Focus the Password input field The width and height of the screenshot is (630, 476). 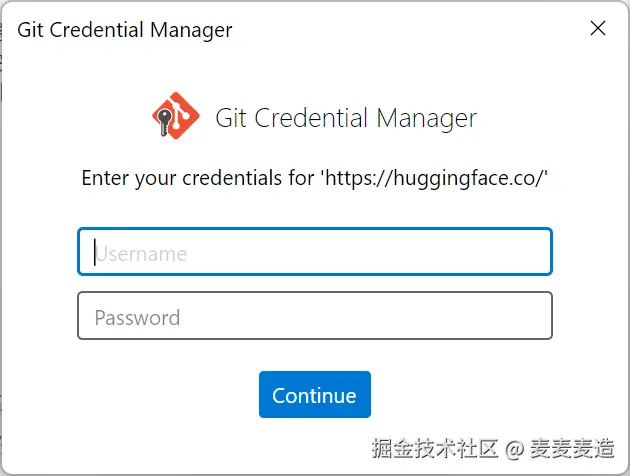[x=315, y=315]
